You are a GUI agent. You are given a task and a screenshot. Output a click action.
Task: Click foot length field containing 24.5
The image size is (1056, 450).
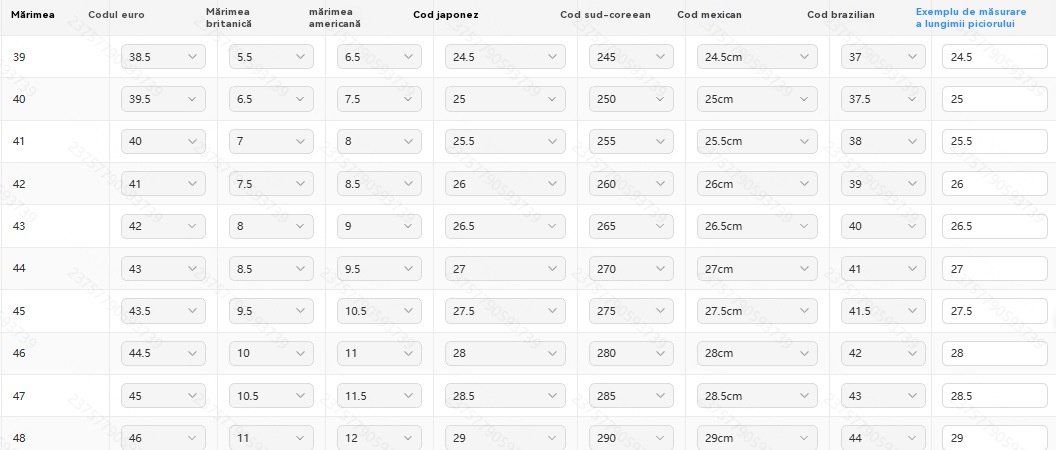[x=995, y=57]
